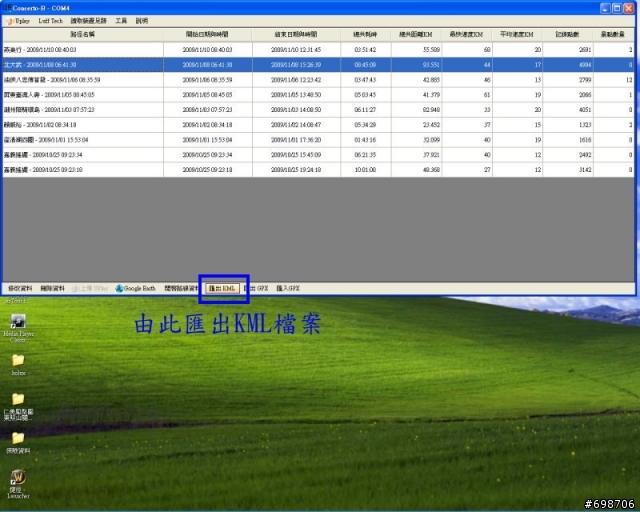Sort by the last (rightmost) column header
Image resolution: width=640 pixels, height=512 pixels.
click(x=613, y=34)
